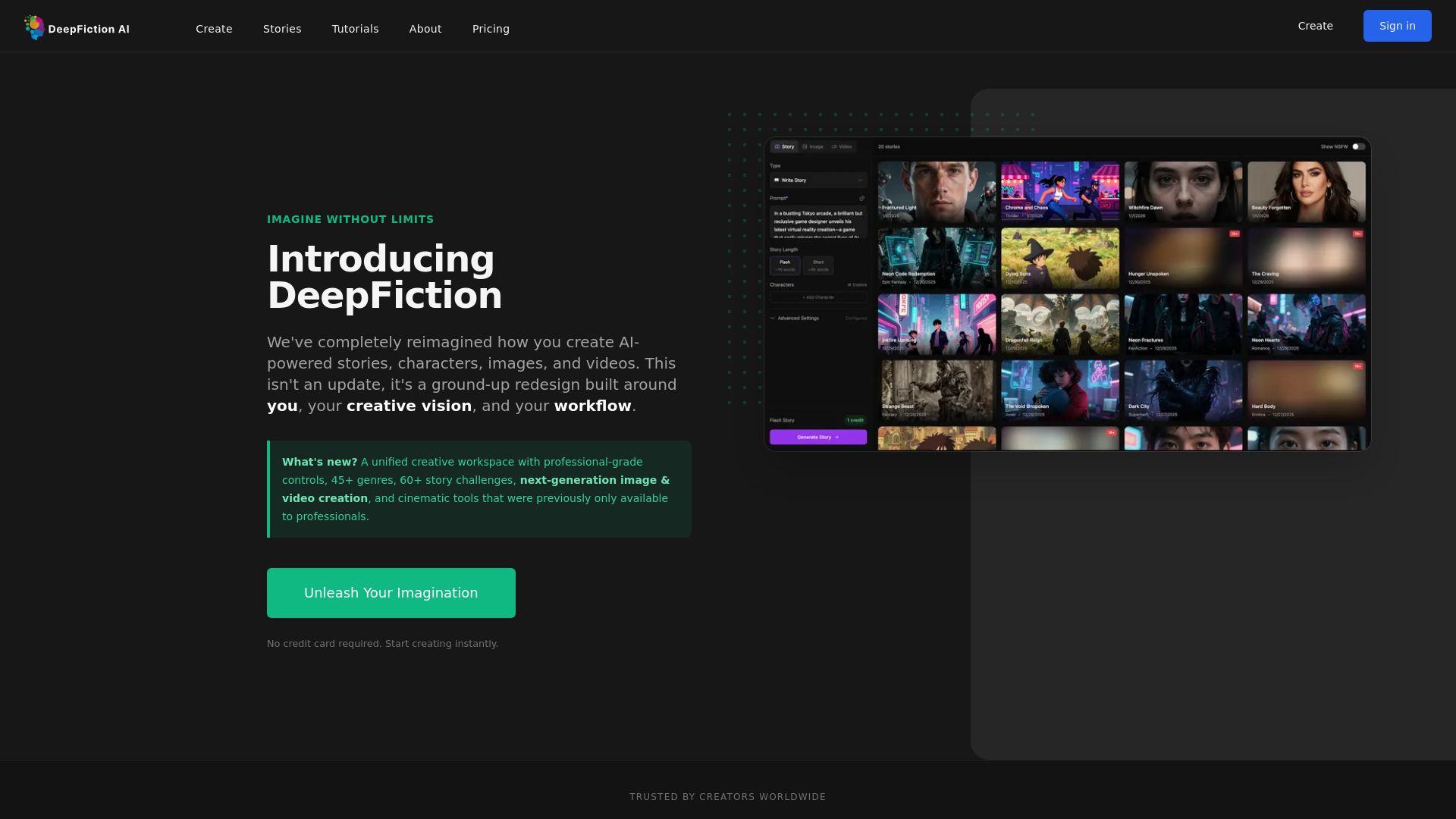Visit the About page from the navigation
This screenshot has width=1456, height=819.
point(425,29)
